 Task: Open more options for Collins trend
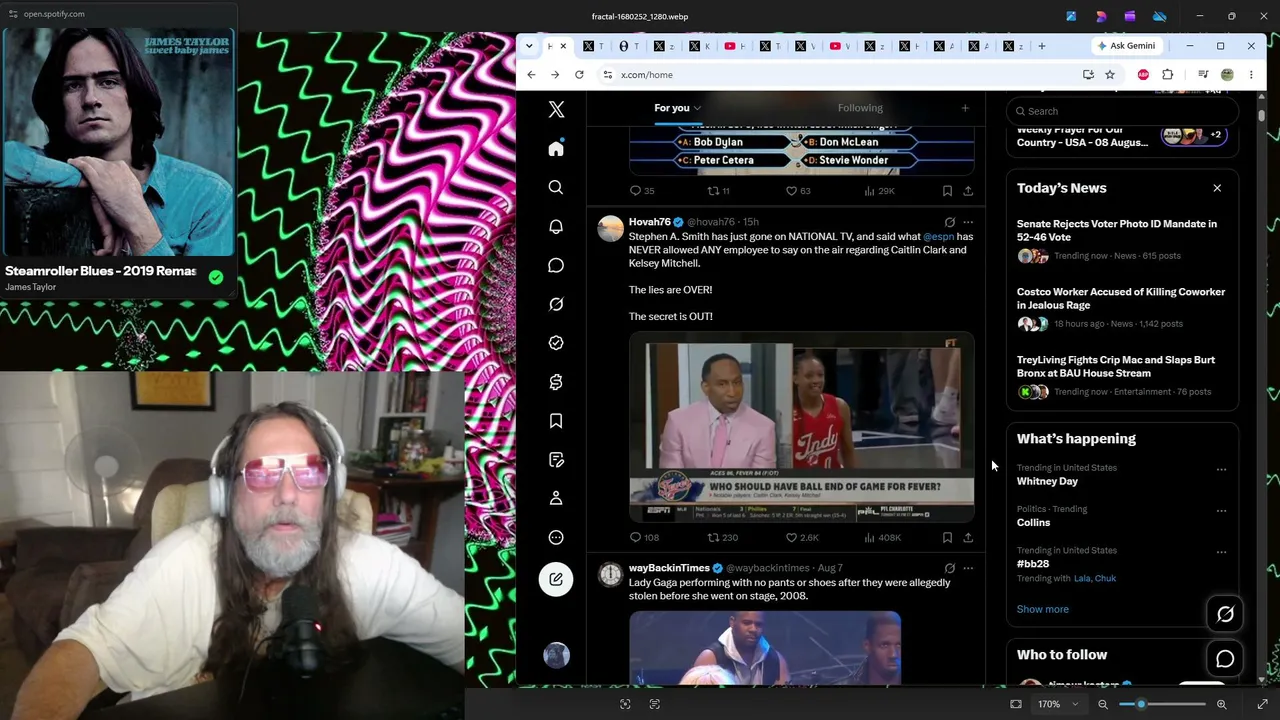1221,510
